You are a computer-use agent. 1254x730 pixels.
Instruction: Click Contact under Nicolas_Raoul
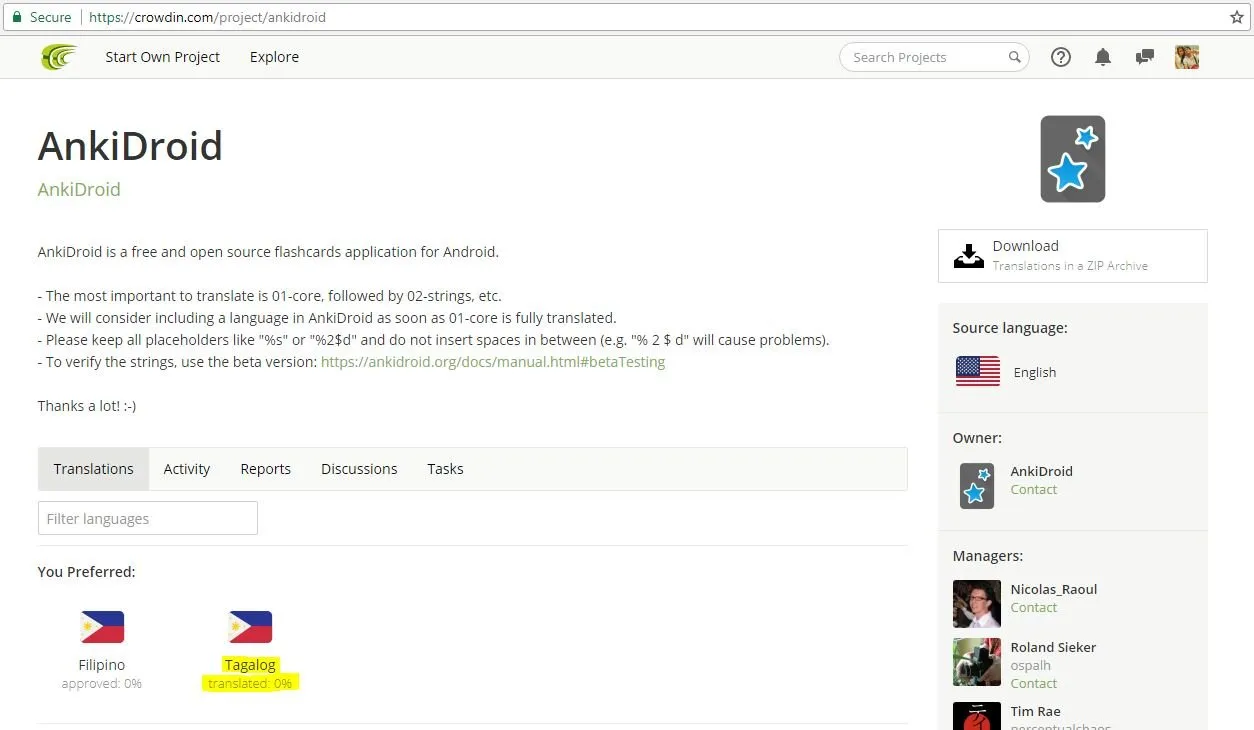[1034, 608]
